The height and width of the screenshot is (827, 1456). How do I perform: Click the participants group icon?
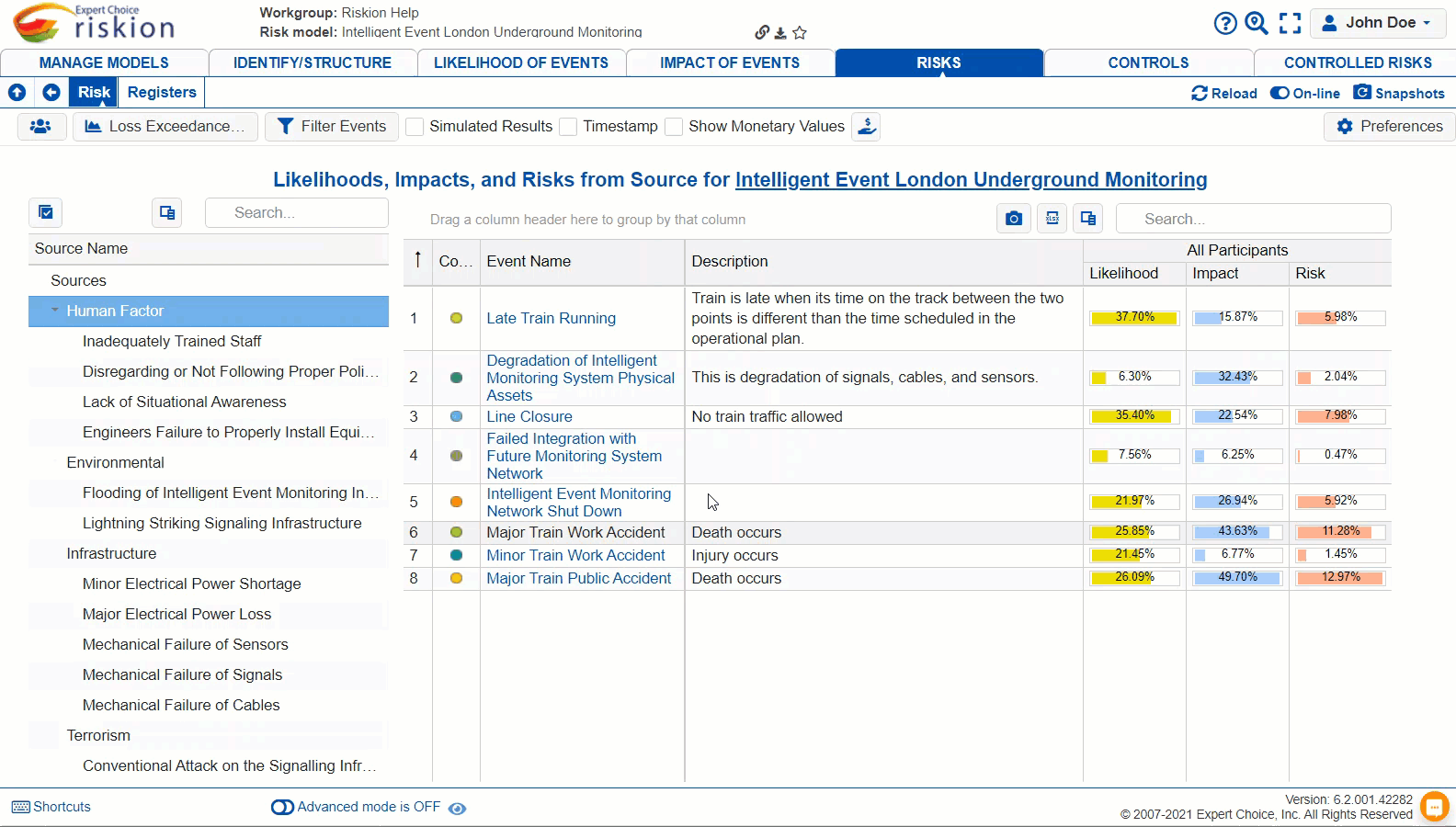[40, 127]
